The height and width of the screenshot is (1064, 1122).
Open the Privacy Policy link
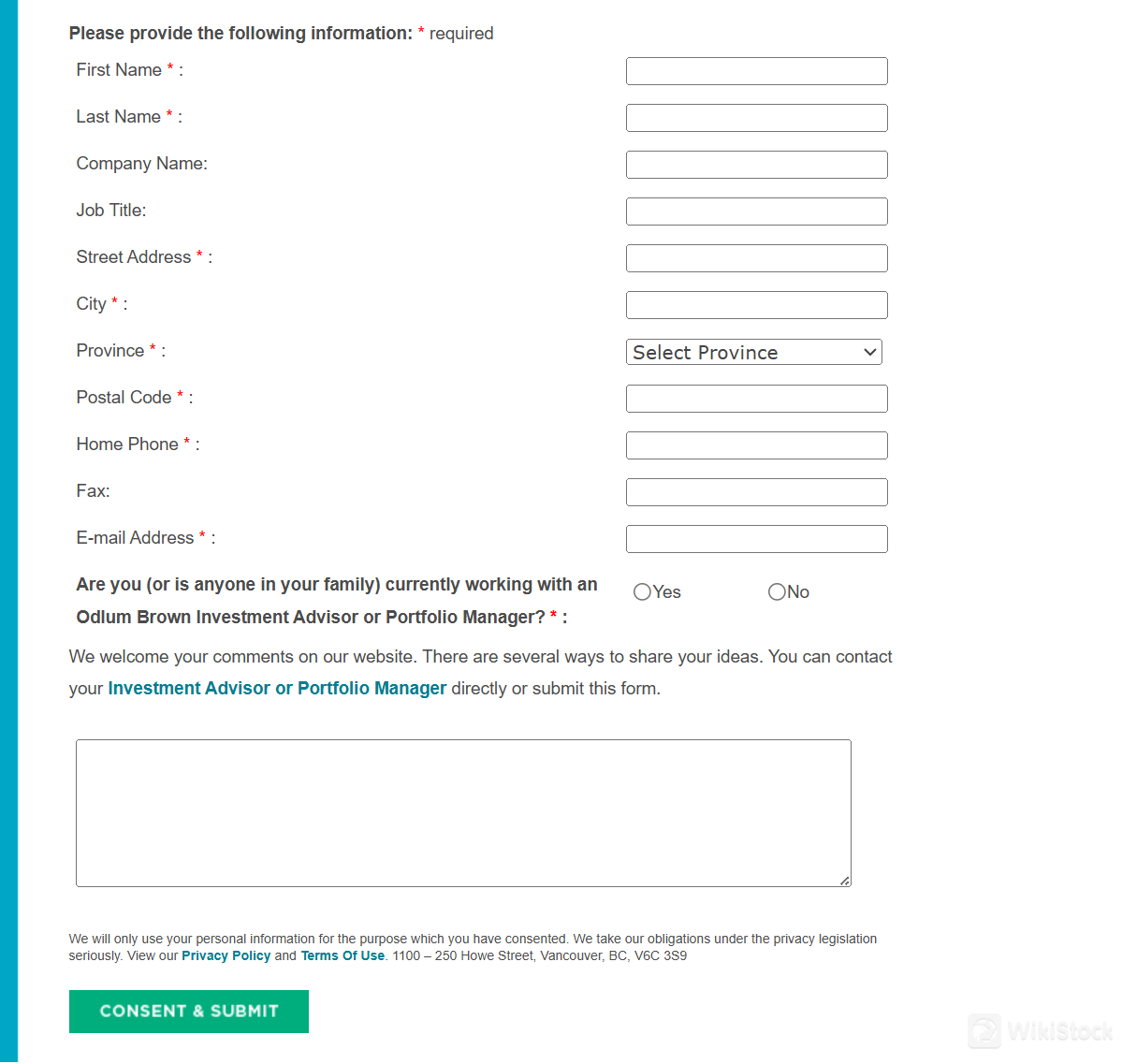[x=226, y=956]
